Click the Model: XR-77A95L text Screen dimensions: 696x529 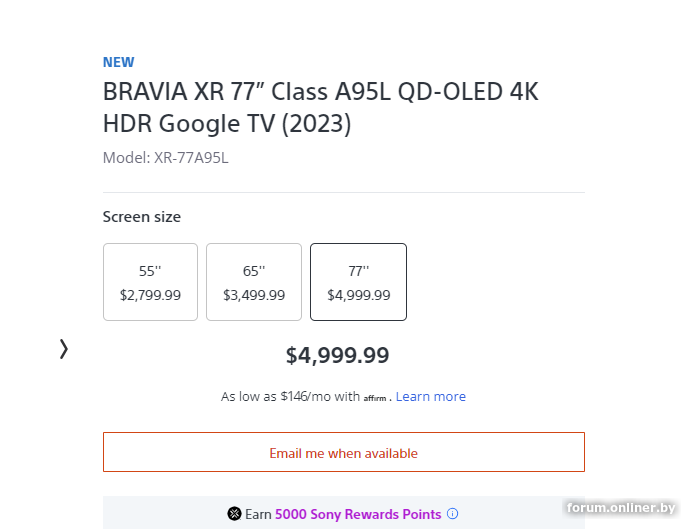point(166,158)
